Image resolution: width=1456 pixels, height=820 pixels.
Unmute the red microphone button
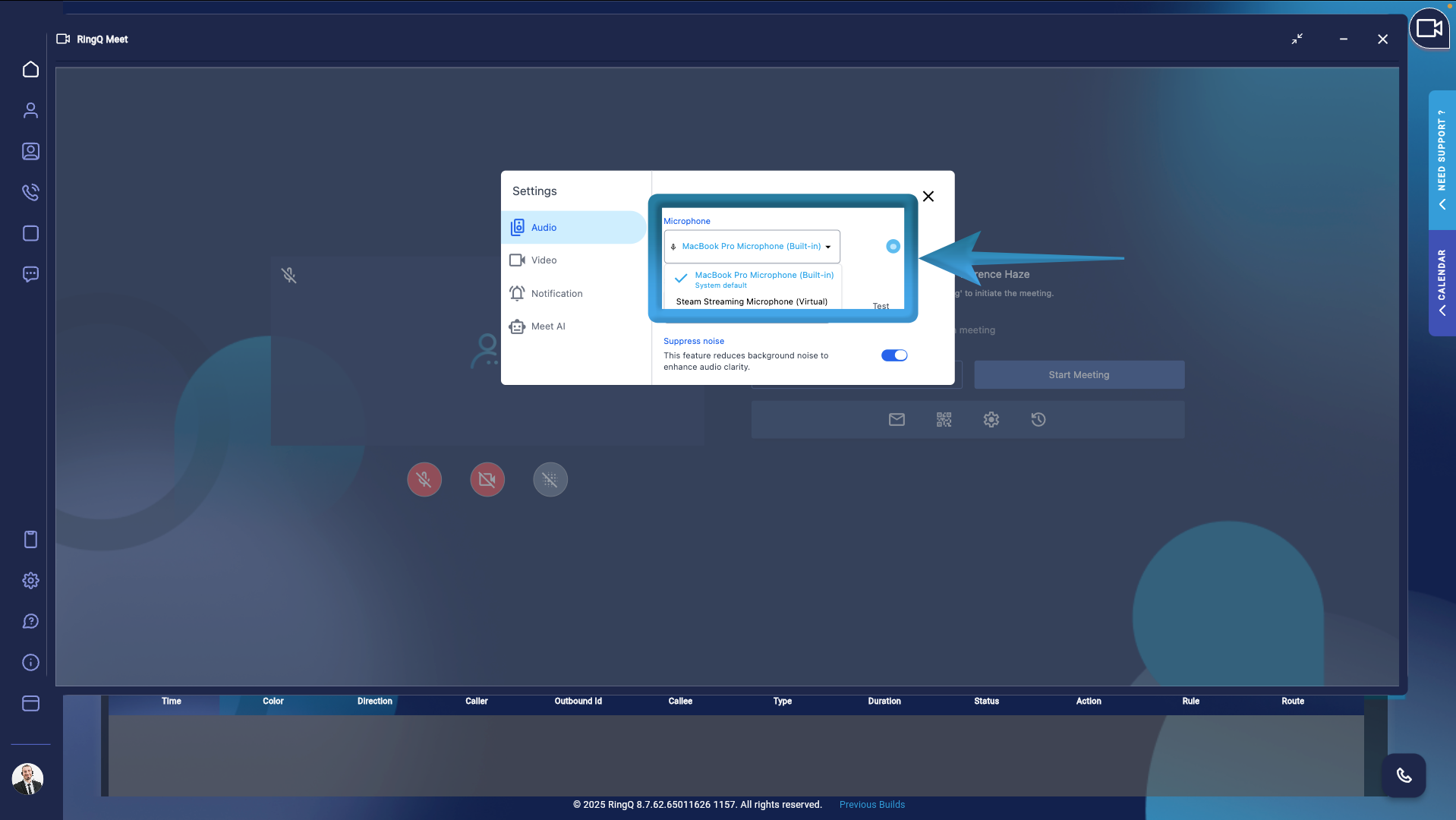424,479
